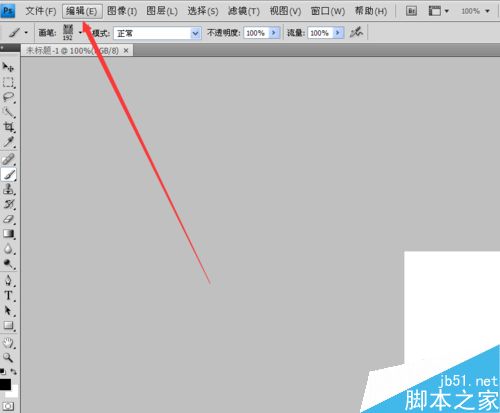Select the Zoom tool

tap(8, 358)
